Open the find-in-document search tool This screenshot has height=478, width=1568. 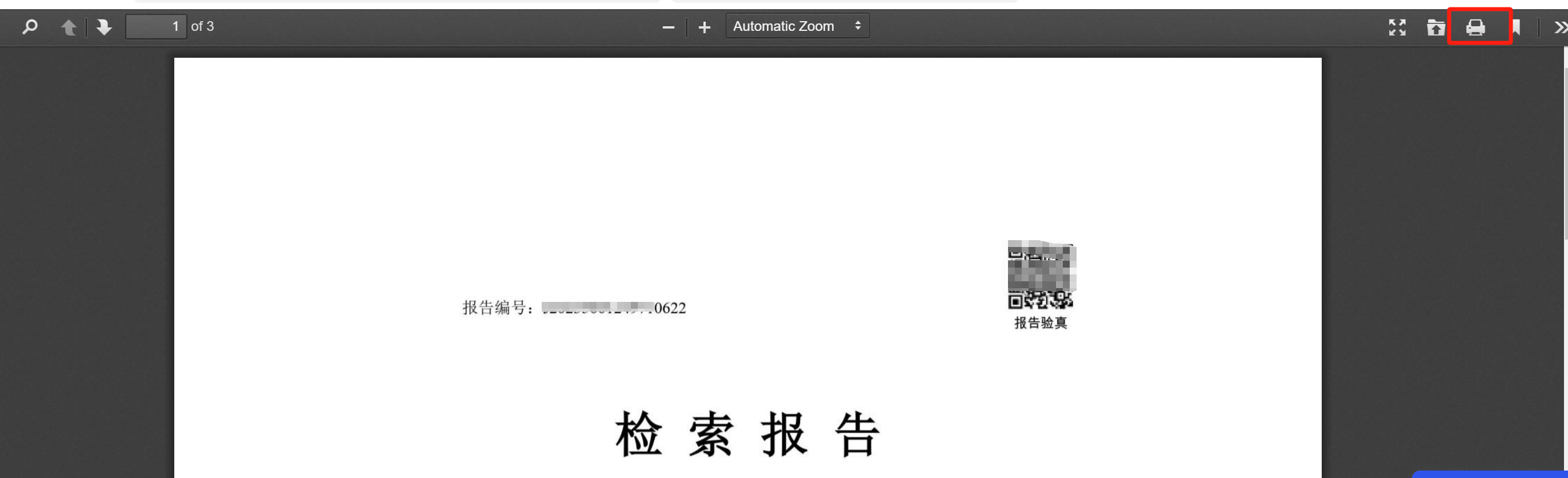click(30, 27)
